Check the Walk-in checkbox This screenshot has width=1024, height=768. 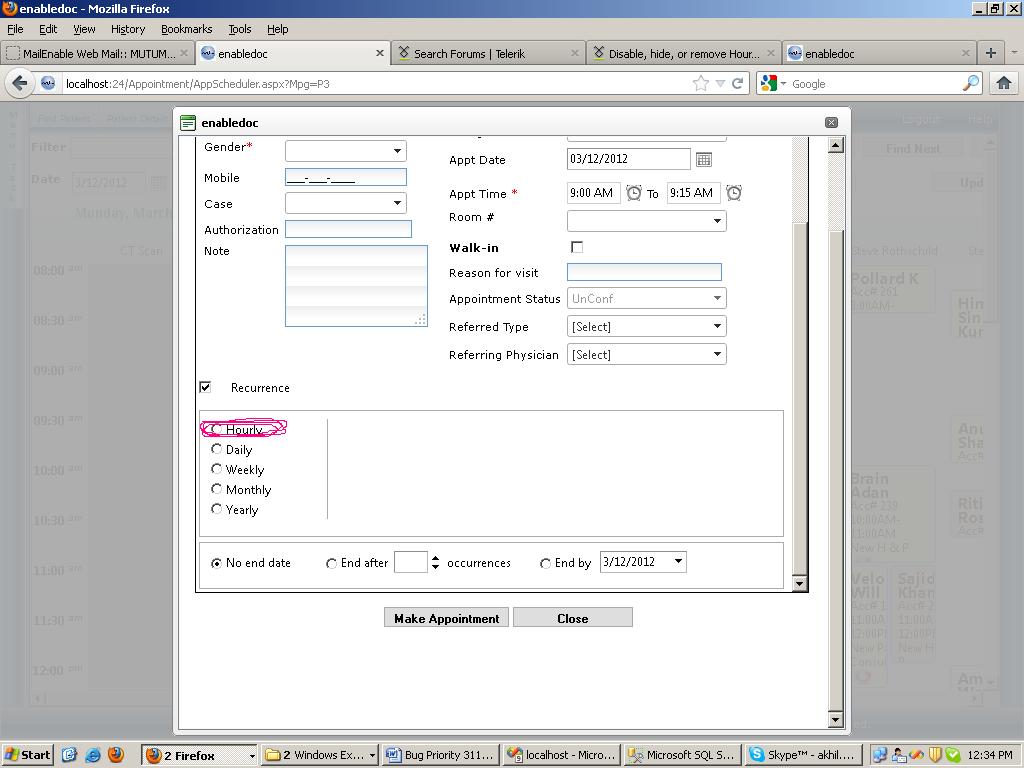pos(577,247)
